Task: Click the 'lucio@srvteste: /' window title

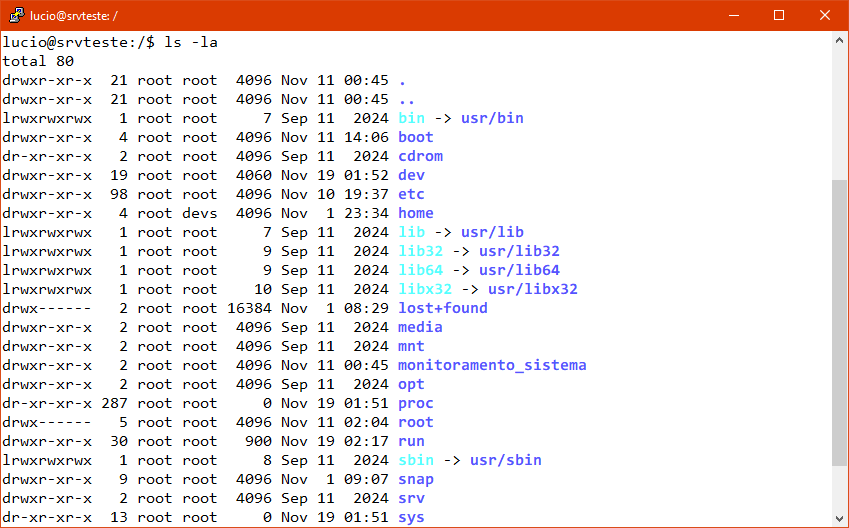Action: click(74, 16)
